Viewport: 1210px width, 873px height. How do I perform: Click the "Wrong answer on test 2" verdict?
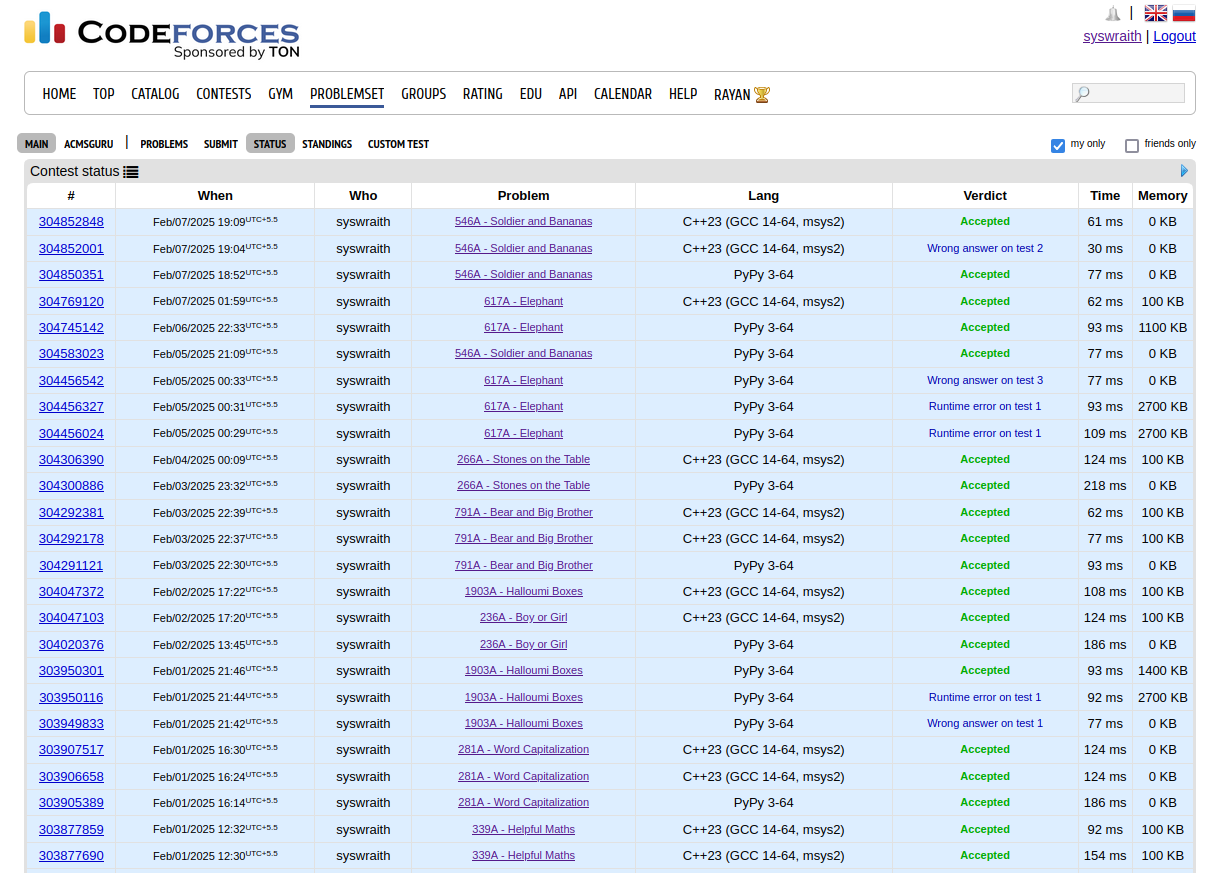[985, 248]
